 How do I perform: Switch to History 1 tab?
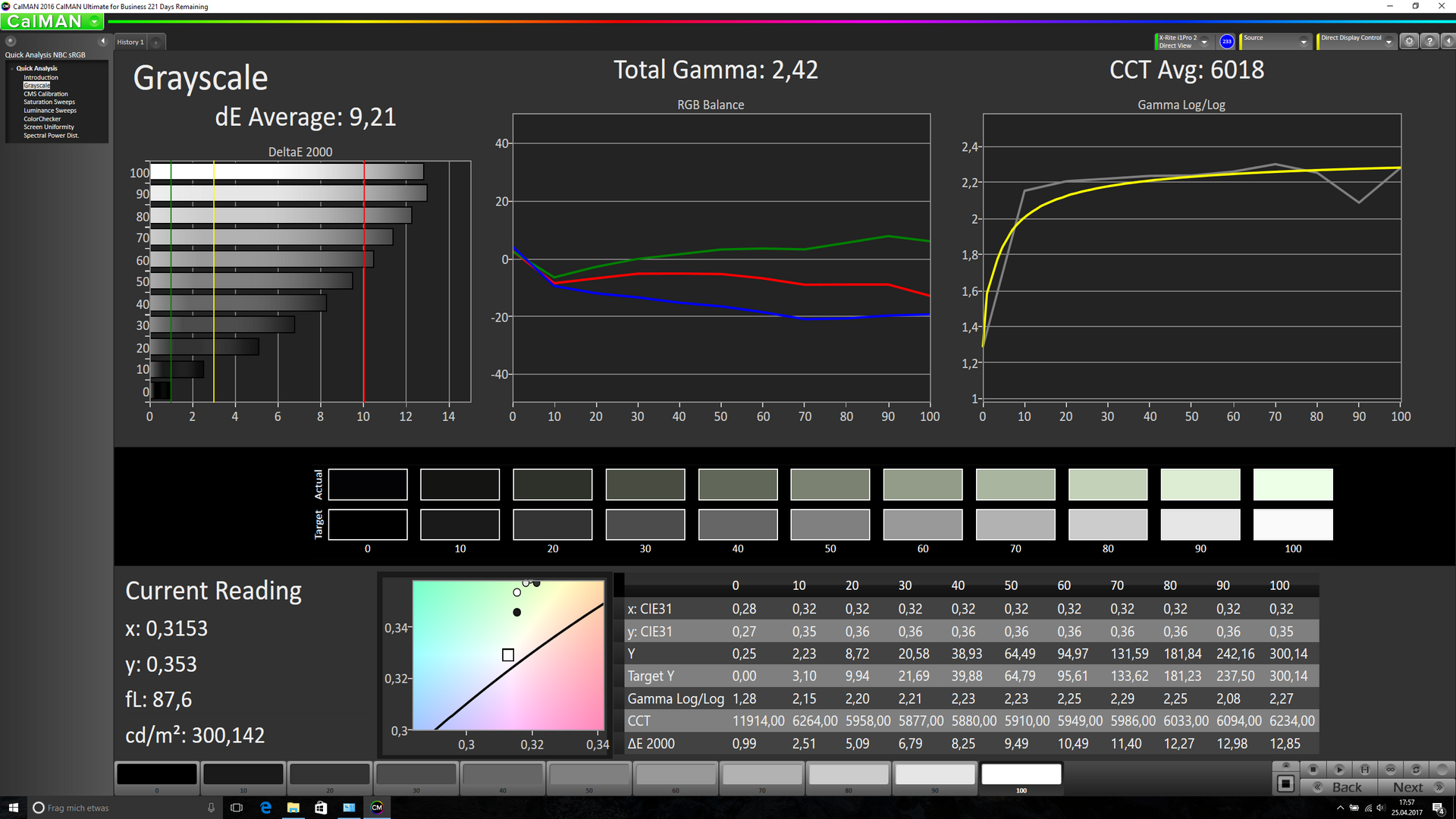130,42
